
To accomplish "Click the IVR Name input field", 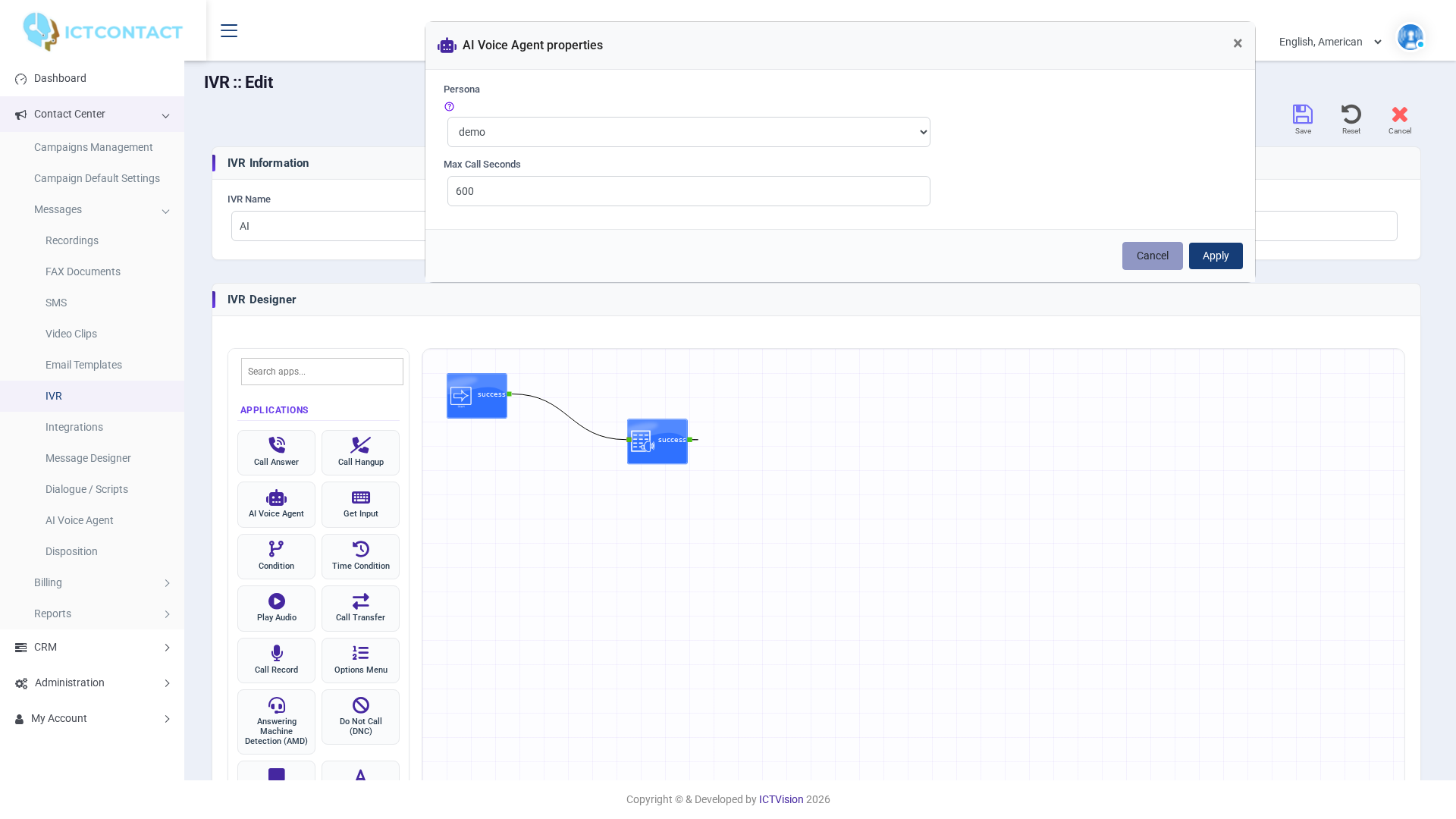I will pyautogui.click(x=328, y=226).
